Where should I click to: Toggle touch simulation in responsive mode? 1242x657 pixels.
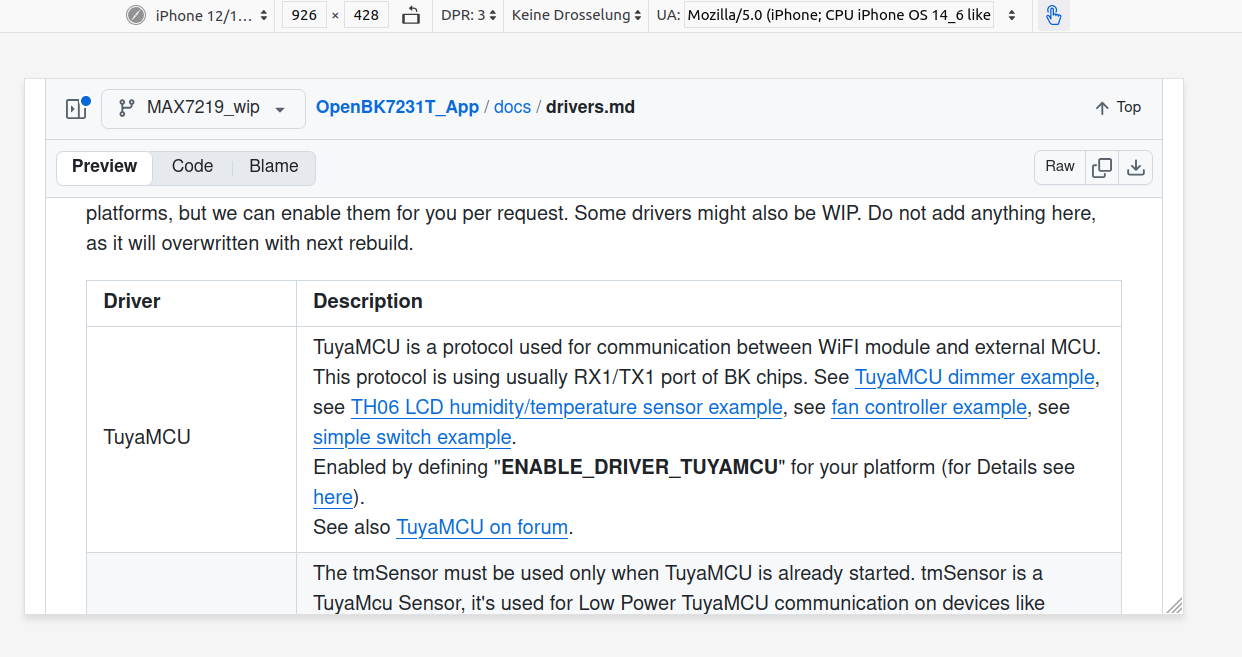(1053, 15)
